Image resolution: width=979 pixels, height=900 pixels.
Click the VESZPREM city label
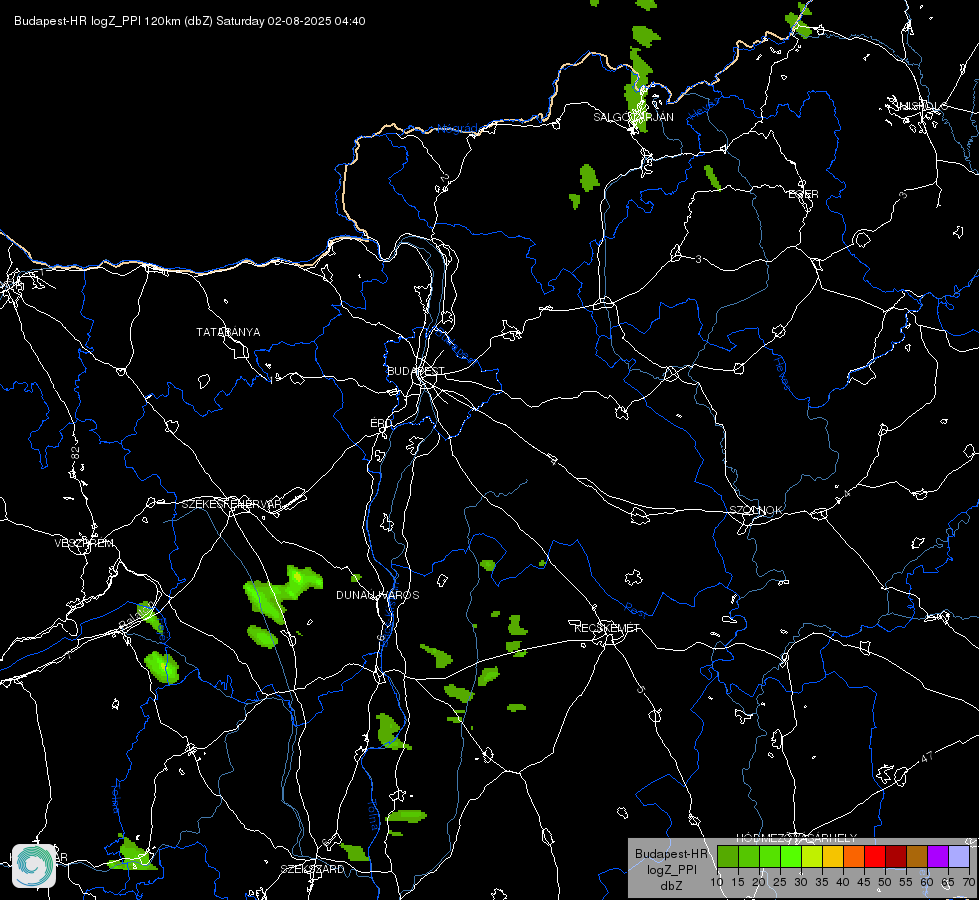(84, 543)
